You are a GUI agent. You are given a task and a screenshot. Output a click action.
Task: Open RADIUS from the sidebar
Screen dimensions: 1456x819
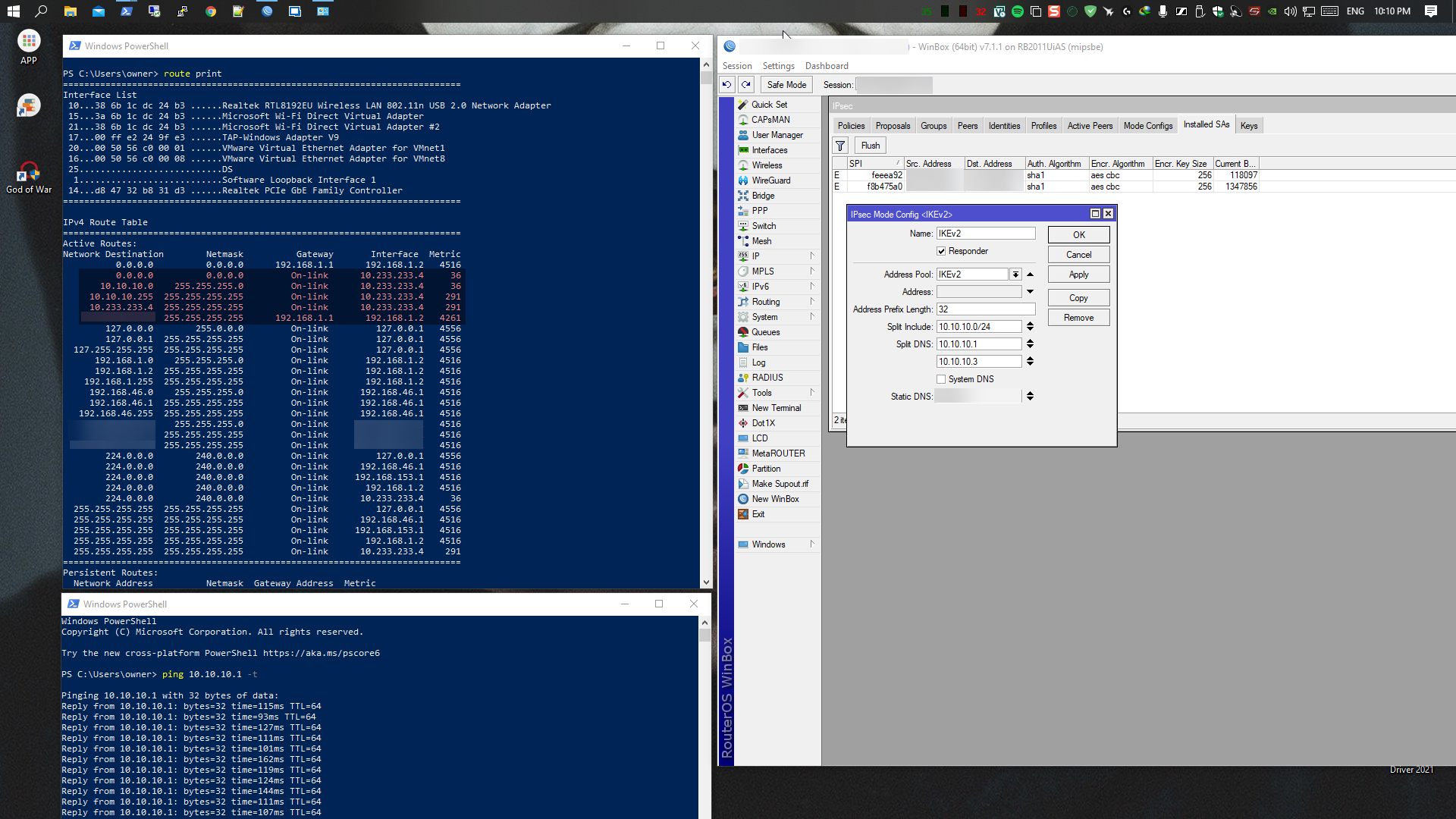tap(767, 378)
